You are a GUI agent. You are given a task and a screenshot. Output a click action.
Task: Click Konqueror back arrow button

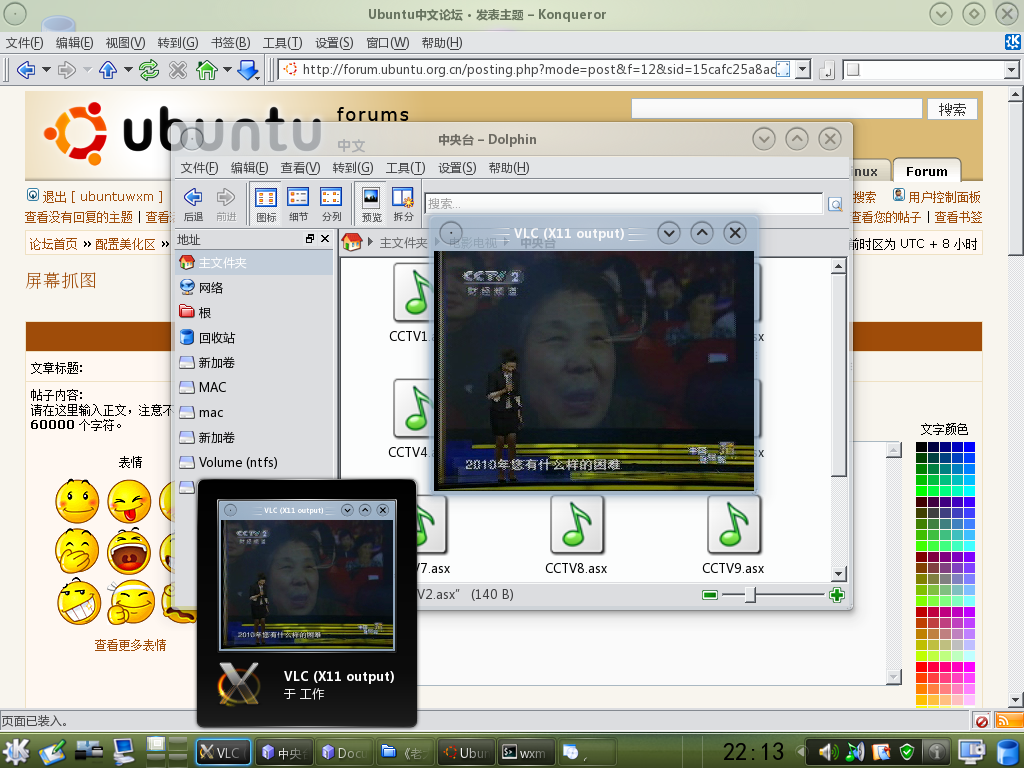point(25,69)
